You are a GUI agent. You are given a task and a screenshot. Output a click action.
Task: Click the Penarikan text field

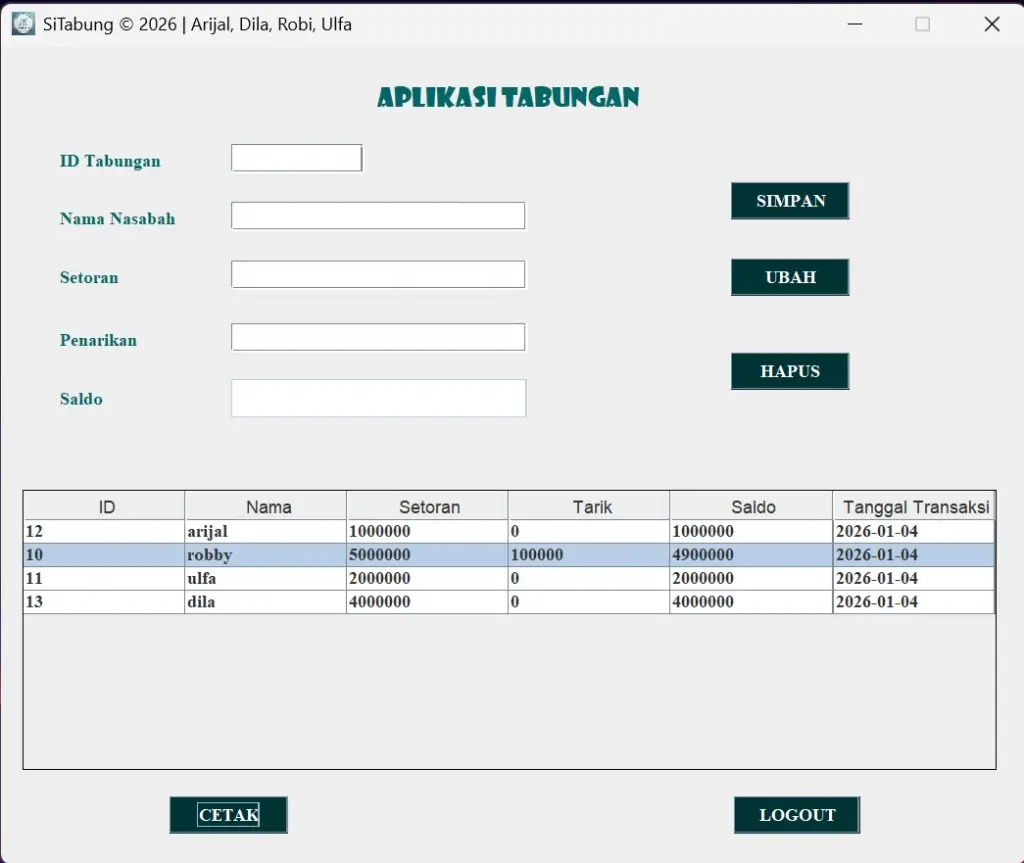(x=378, y=338)
